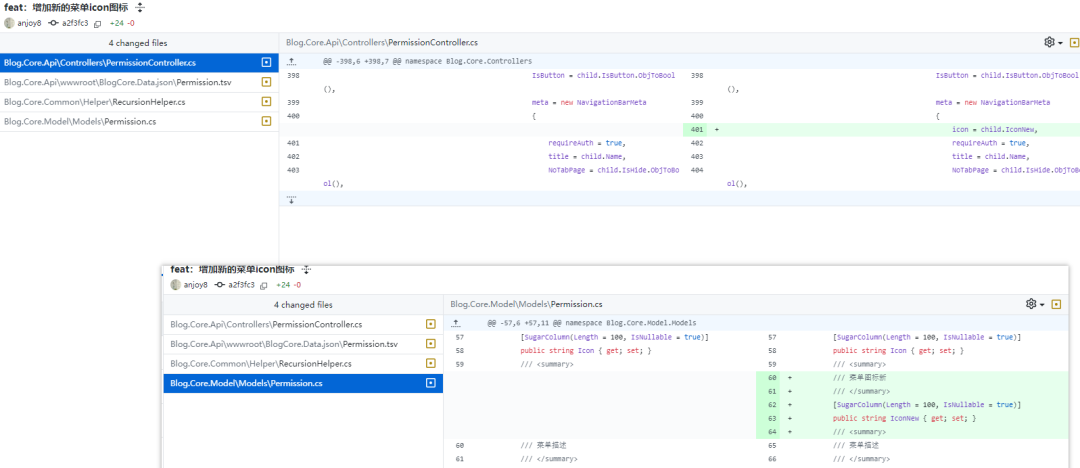Click hunk header 'namespace Blog.Core.Model.Models'

coord(592,323)
